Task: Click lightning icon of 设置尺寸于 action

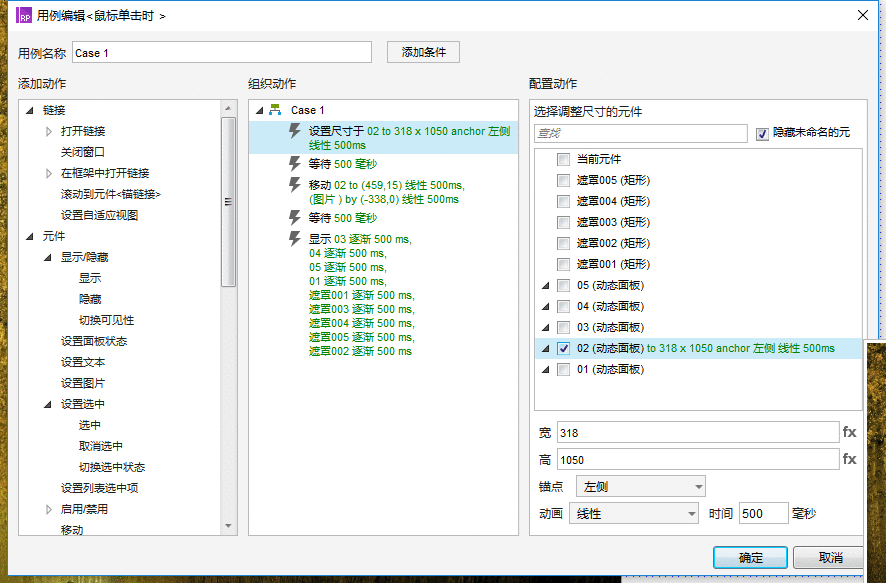Action: click(294, 131)
